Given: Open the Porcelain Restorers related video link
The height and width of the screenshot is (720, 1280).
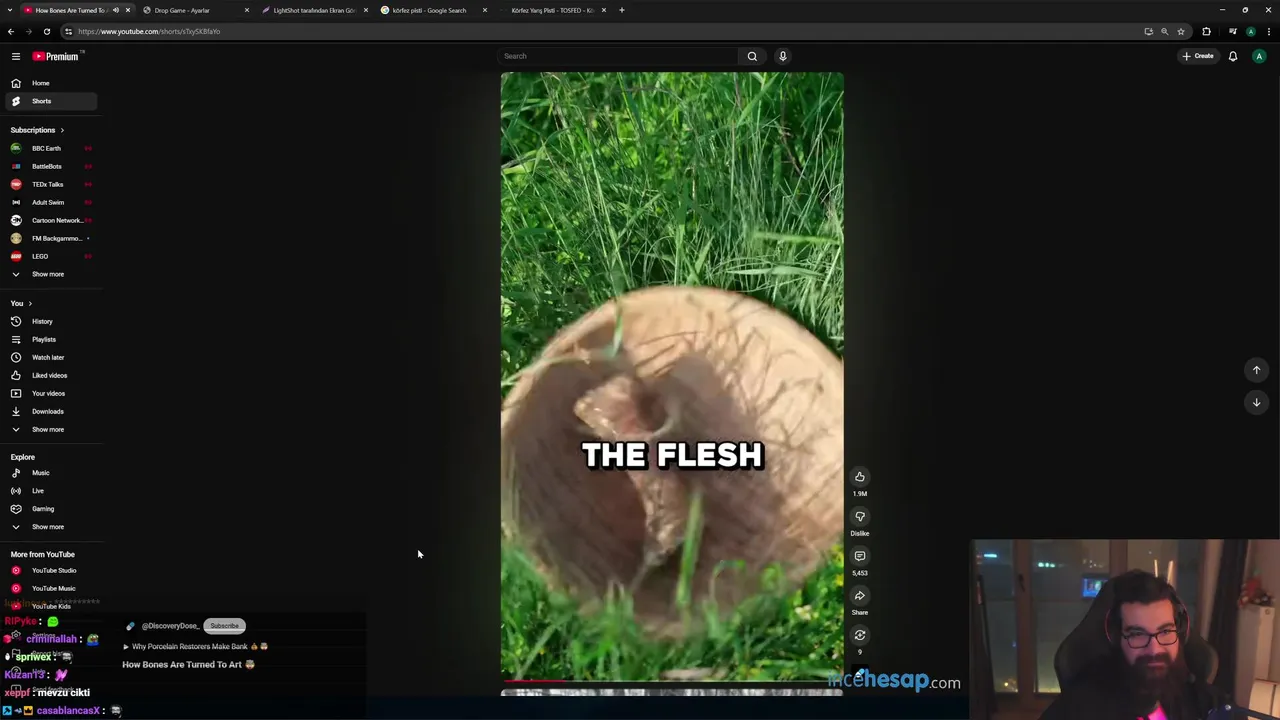Looking at the screenshot, I should tap(196, 646).
